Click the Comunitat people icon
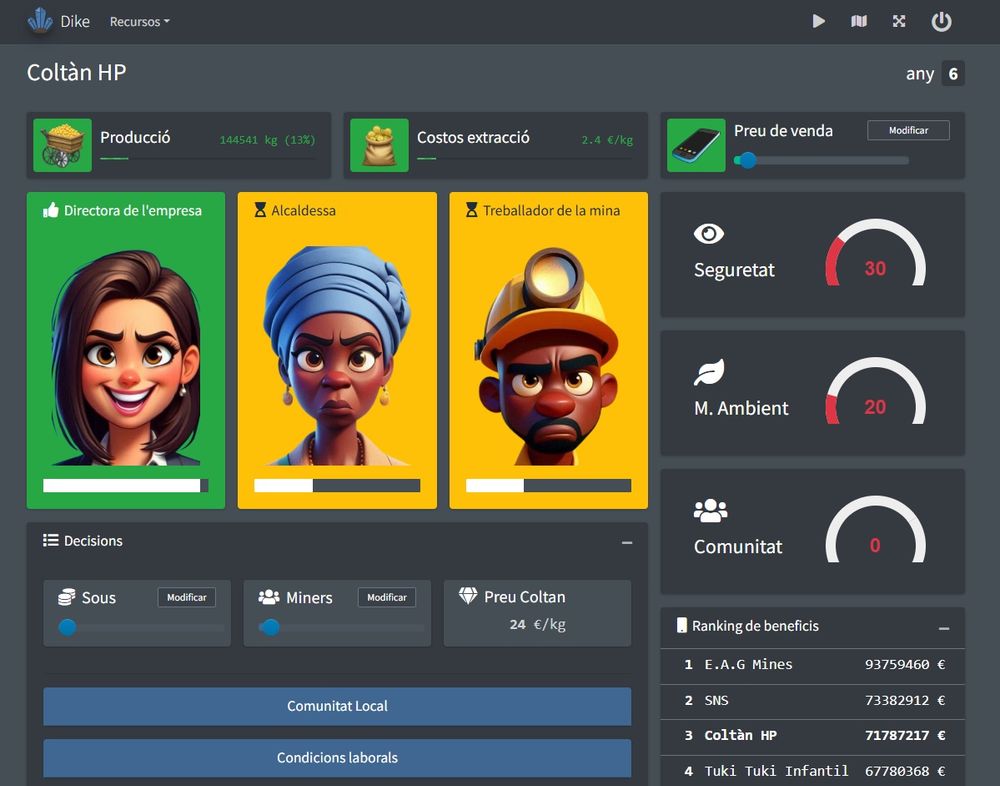 [710, 510]
